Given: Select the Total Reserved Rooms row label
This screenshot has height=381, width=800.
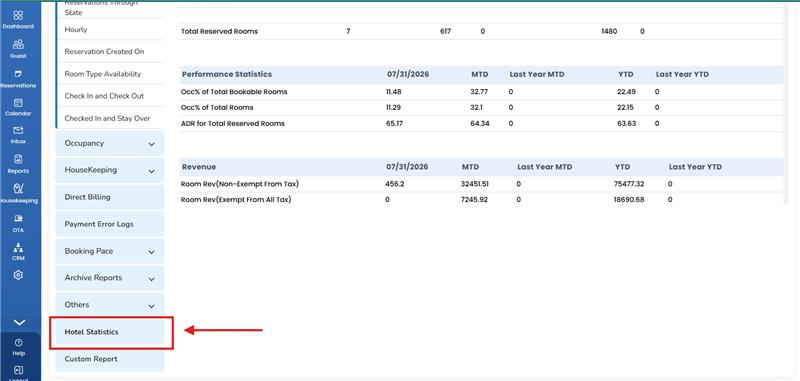Looking at the screenshot, I should pos(219,31).
